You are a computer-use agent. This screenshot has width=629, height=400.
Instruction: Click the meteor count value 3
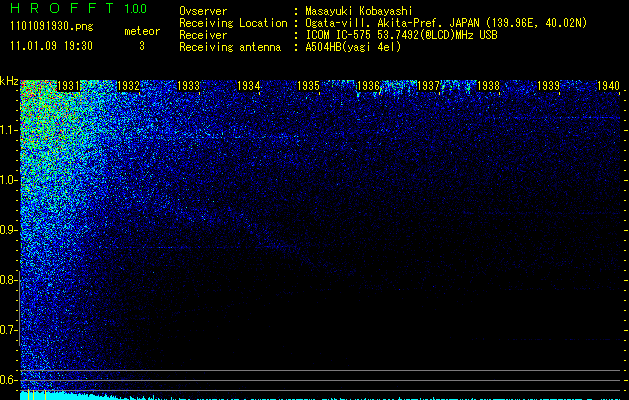142,46
